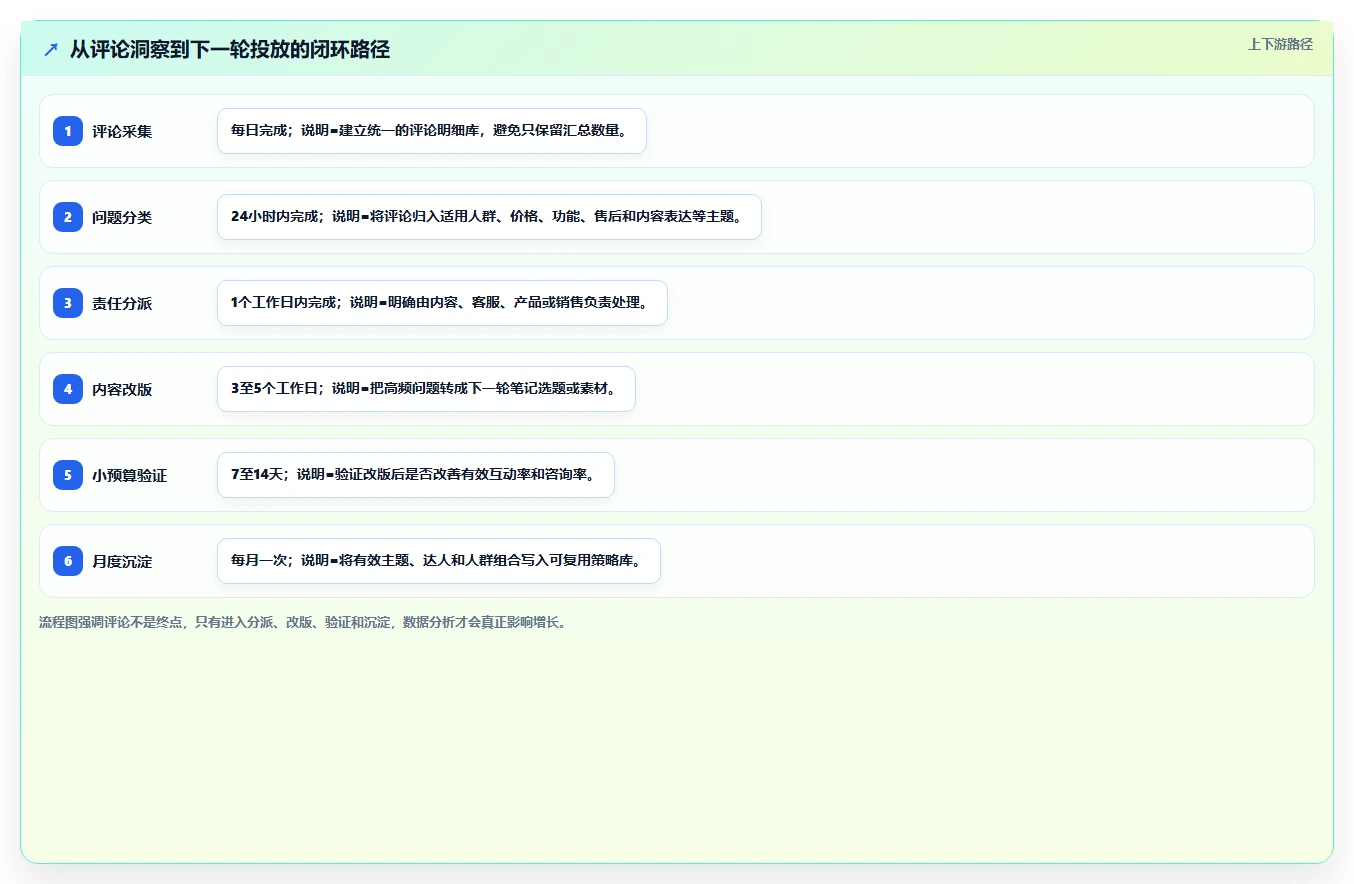The width and height of the screenshot is (1354, 884).
Task: Select the 月度沉淀 step label
Action: click(x=122, y=562)
